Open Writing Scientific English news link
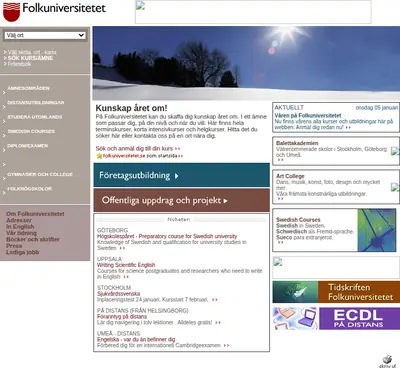Viewport: 400px width, 368px height. point(126,265)
